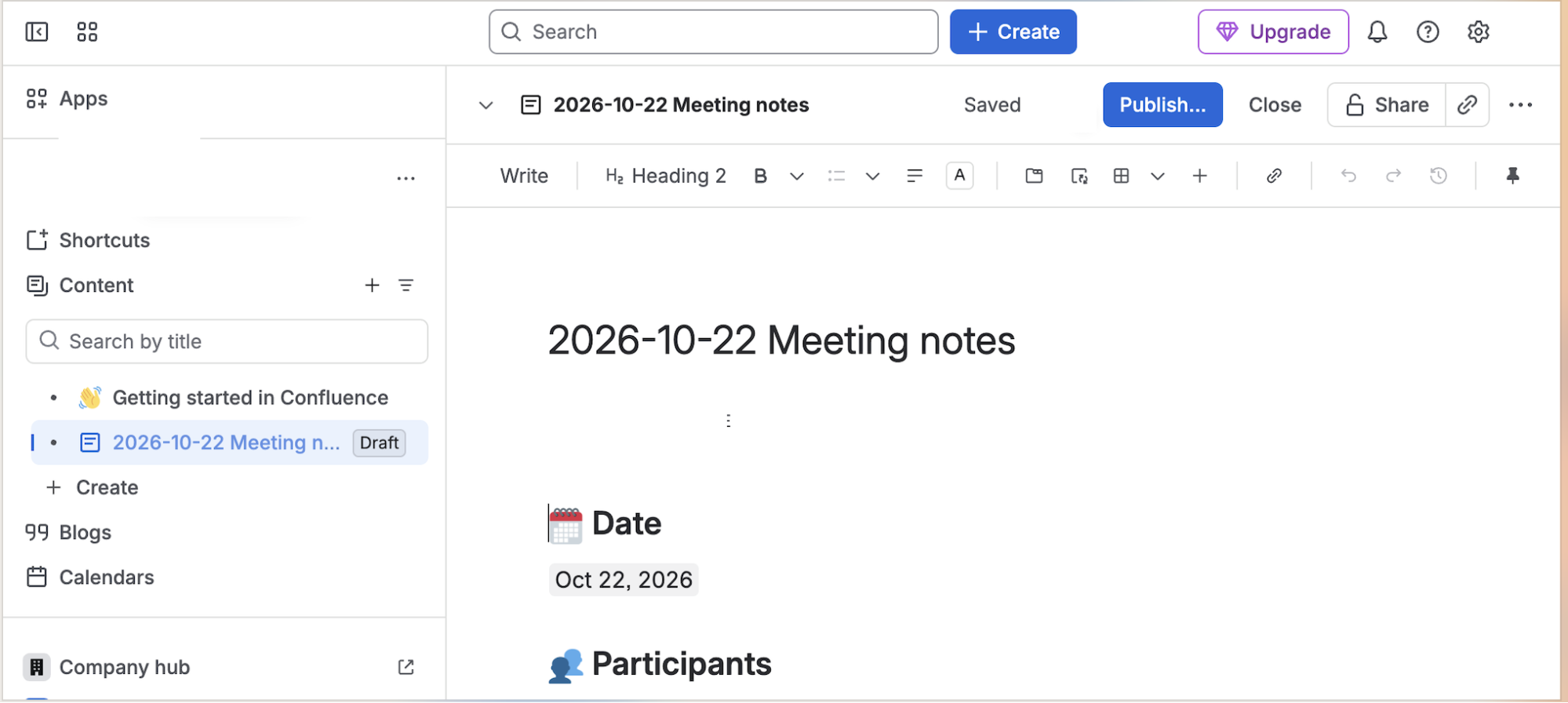
Task: Click the Write mode selector
Action: tap(524, 176)
